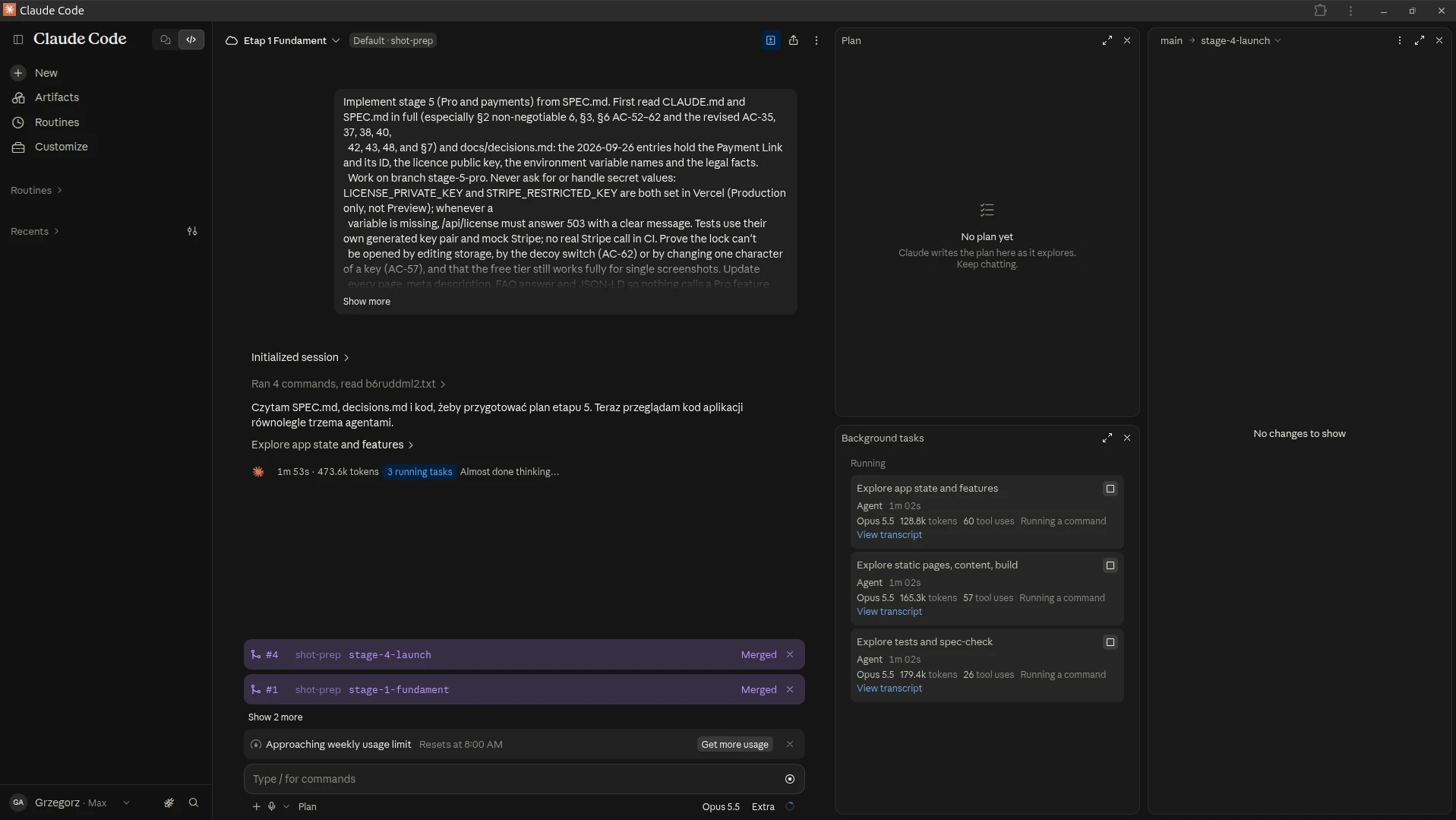Click the microphone dictation icon

271,807
